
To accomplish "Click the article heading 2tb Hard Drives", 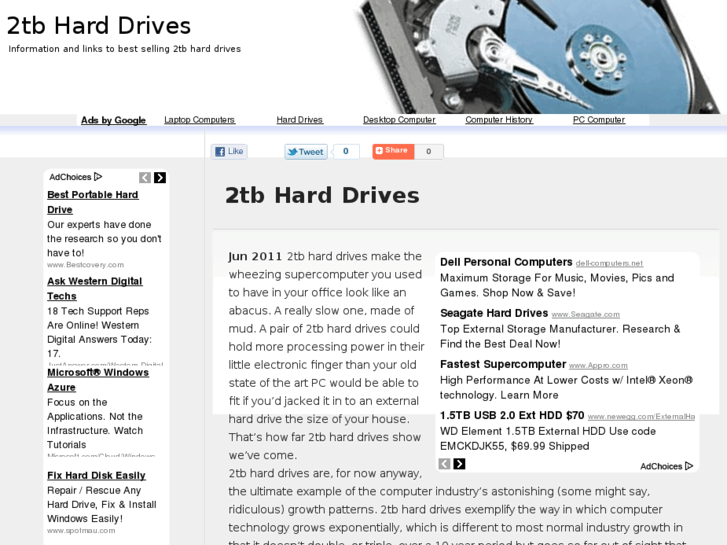I will click(x=322, y=195).
